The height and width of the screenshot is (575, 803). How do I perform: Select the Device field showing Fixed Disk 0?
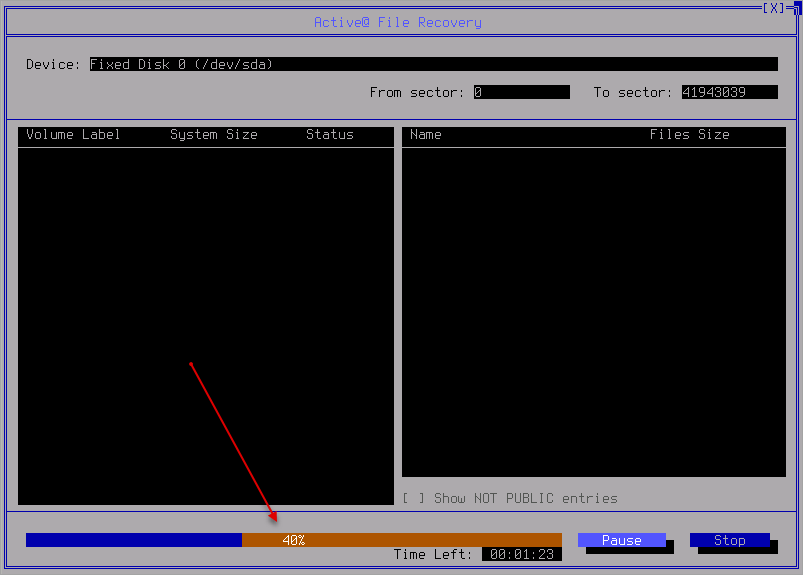[x=433, y=64]
